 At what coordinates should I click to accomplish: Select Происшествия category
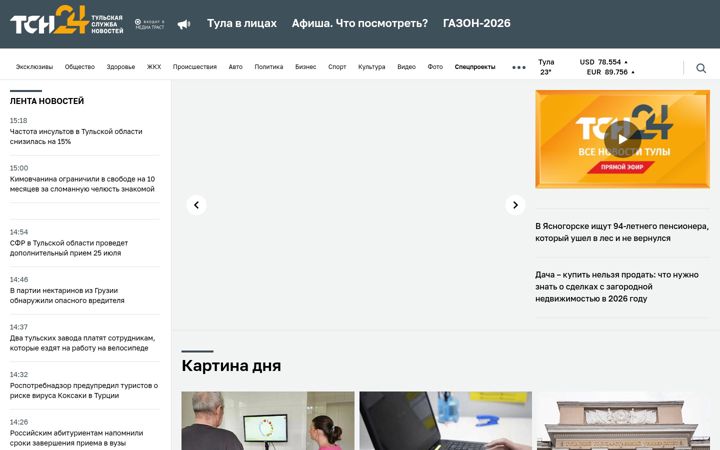pyautogui.click(x=195, y=67)
